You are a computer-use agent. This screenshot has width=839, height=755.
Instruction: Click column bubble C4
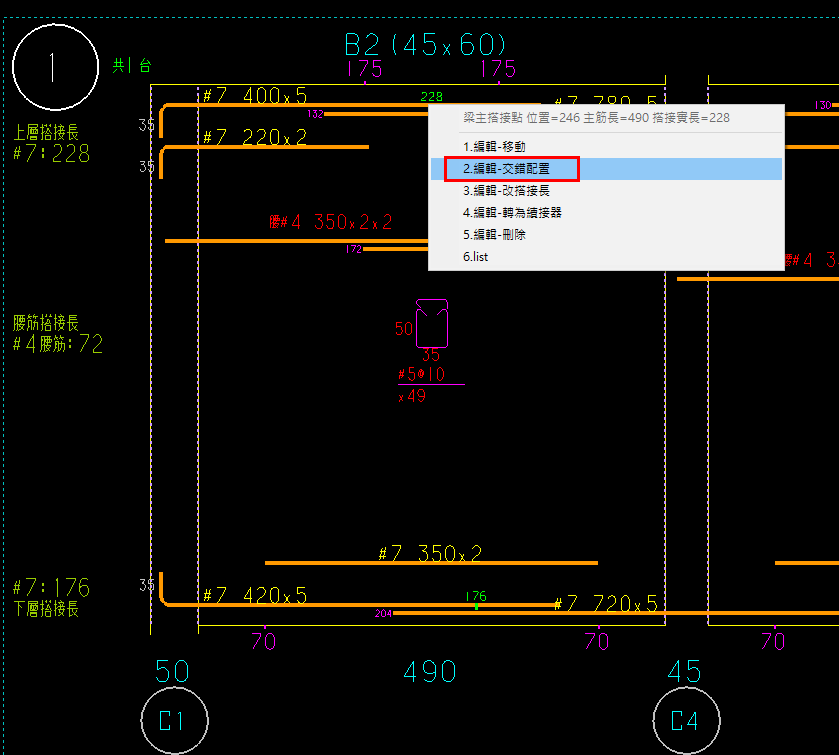[x=687, y=720]
